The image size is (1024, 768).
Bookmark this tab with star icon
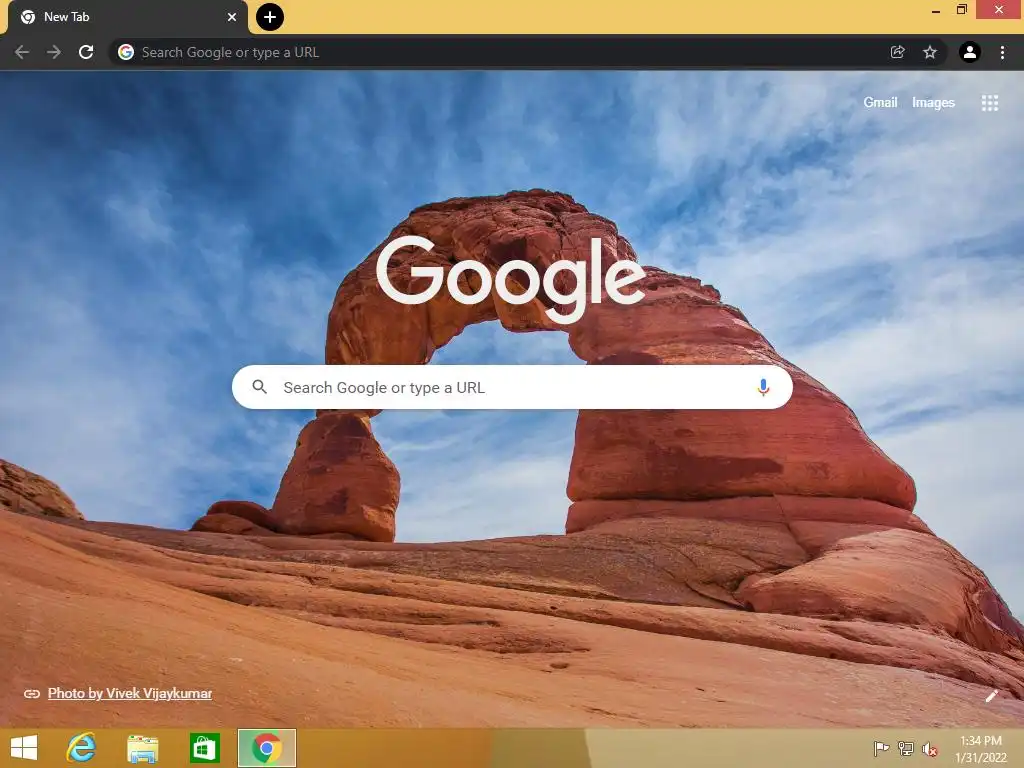[x=930, y=52]
